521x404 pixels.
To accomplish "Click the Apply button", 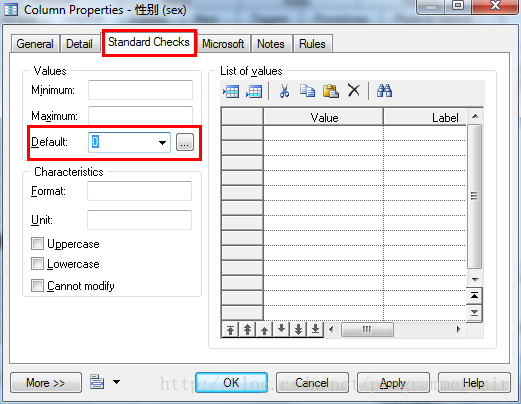I will pos(393,383).
